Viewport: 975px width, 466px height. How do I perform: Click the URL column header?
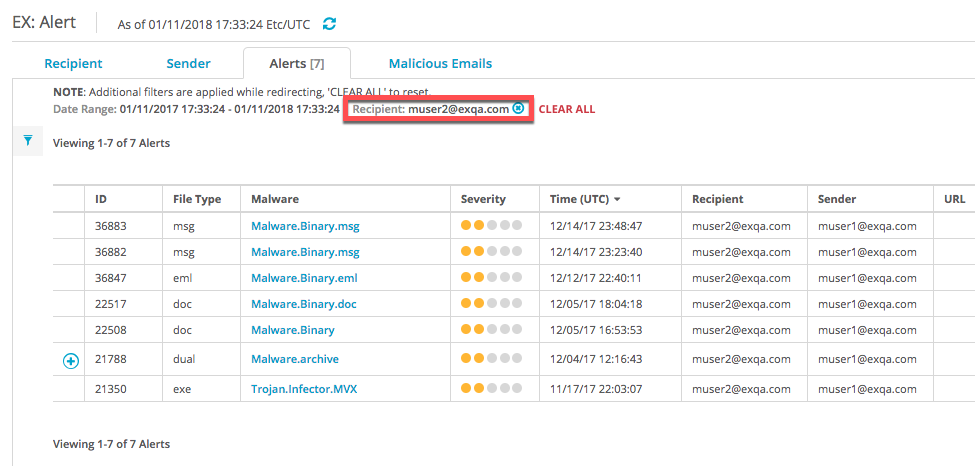pyautogui.click(x=954, y=200)
